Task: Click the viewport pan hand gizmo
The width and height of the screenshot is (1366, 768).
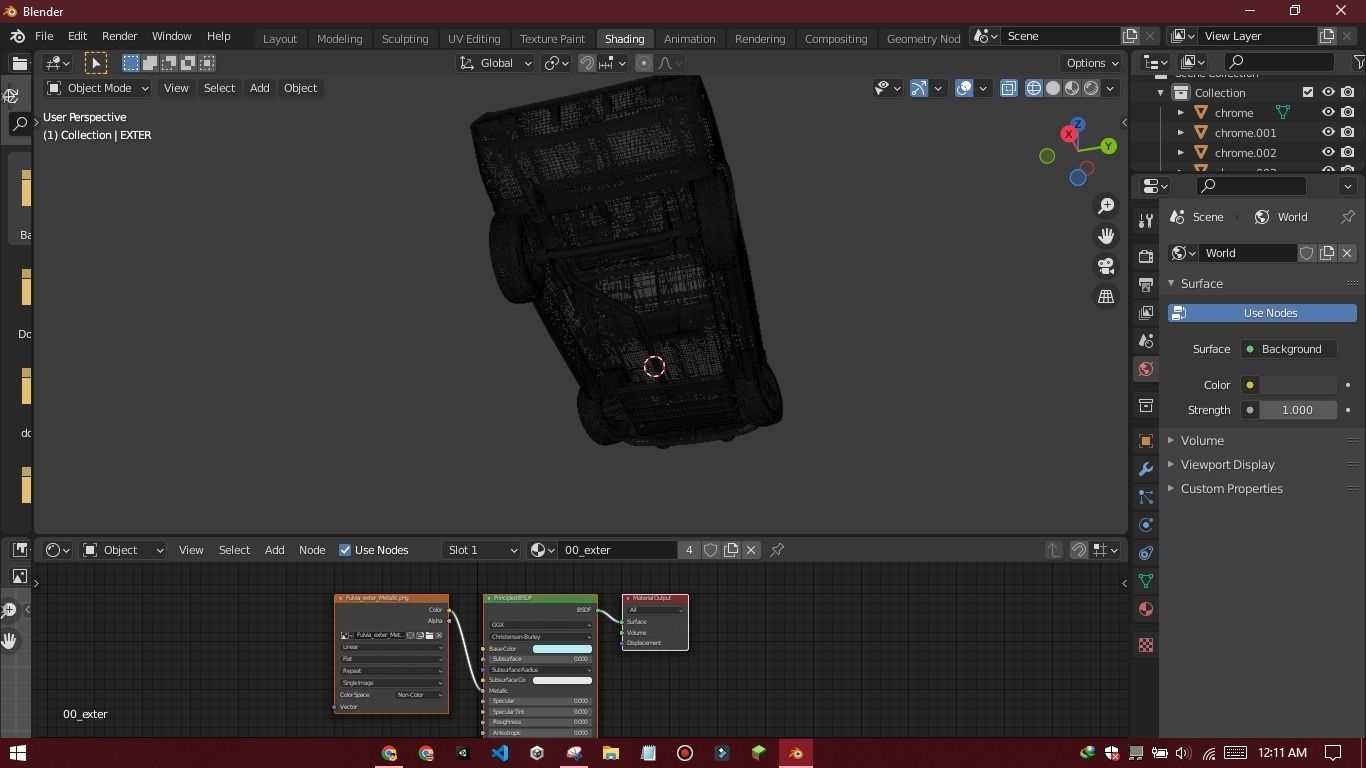Action: pos(1106,236)
